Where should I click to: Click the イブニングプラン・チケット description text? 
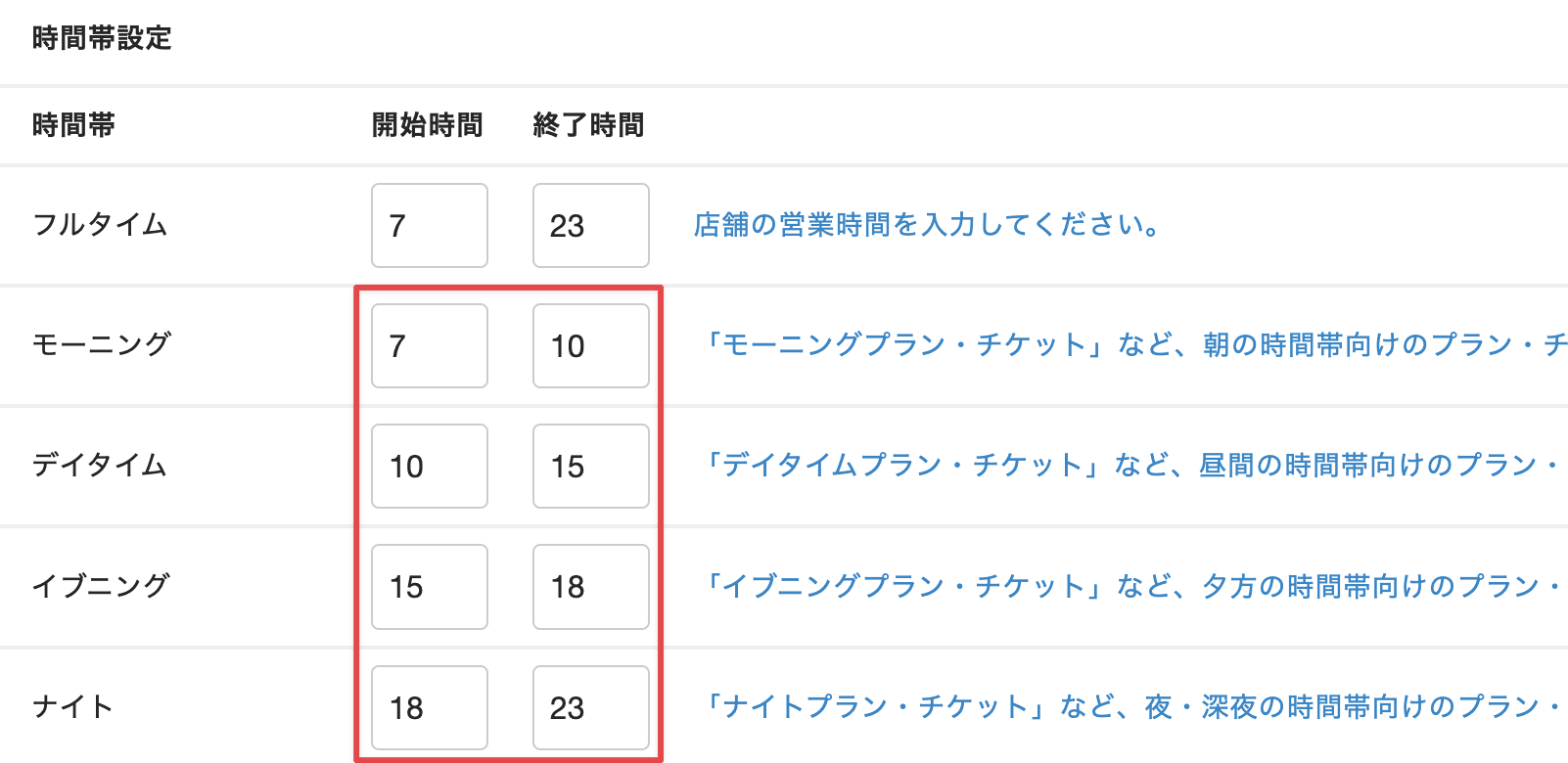tap(1132, 586)
